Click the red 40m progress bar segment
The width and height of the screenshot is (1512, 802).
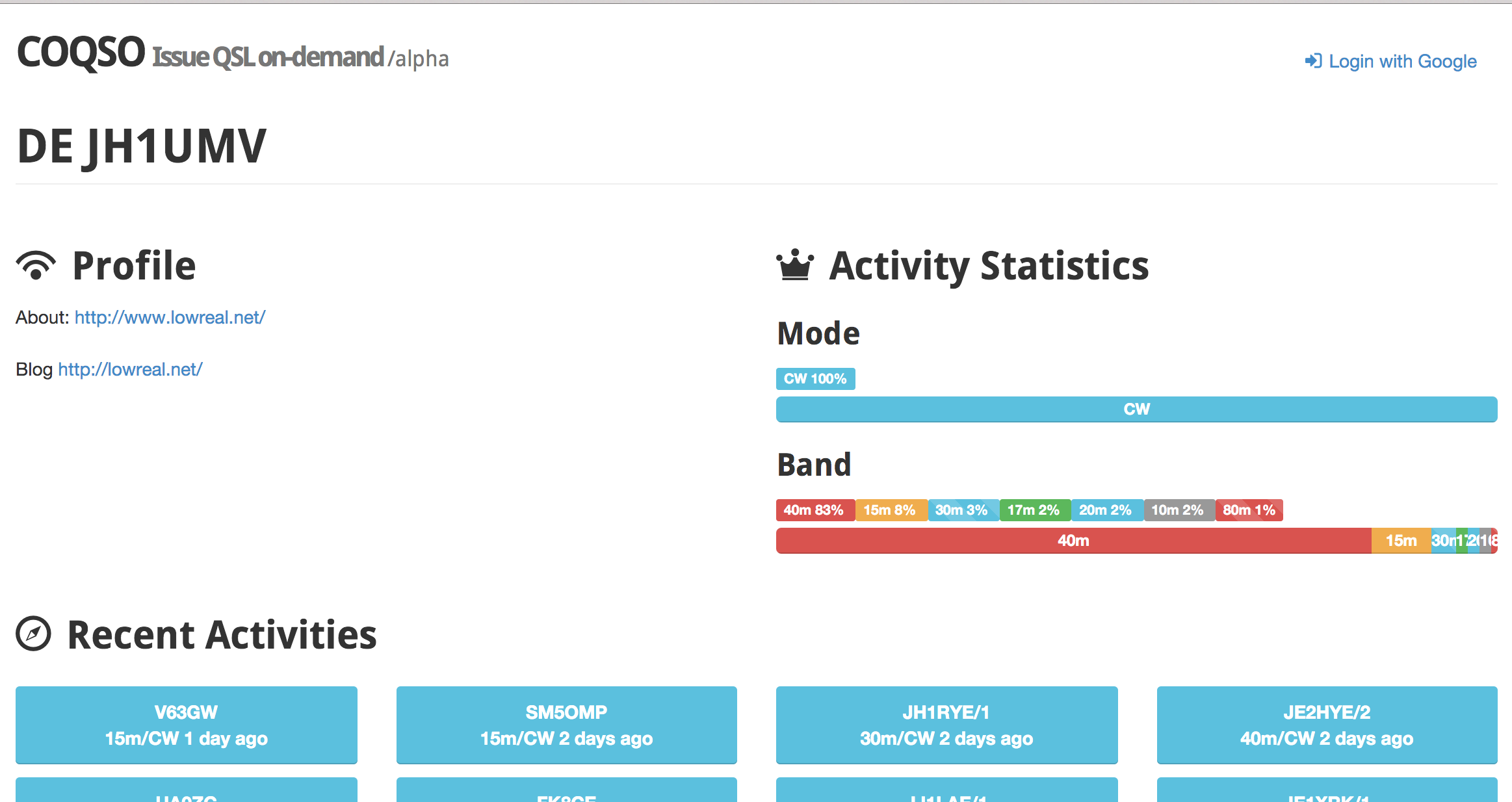[x=1073, y=541]
